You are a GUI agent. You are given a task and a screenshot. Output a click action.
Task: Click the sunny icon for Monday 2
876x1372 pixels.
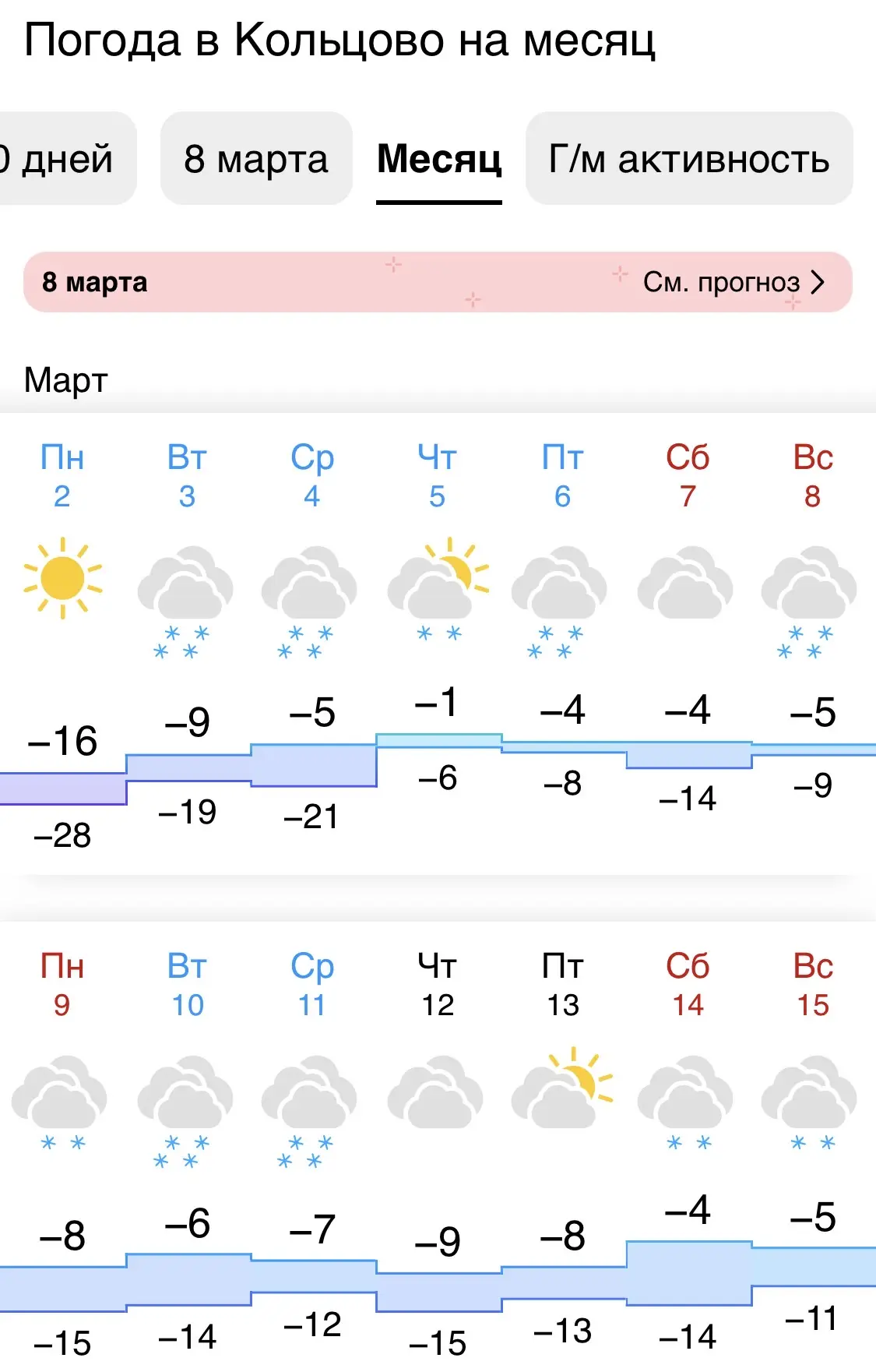(x=62, y=578)
